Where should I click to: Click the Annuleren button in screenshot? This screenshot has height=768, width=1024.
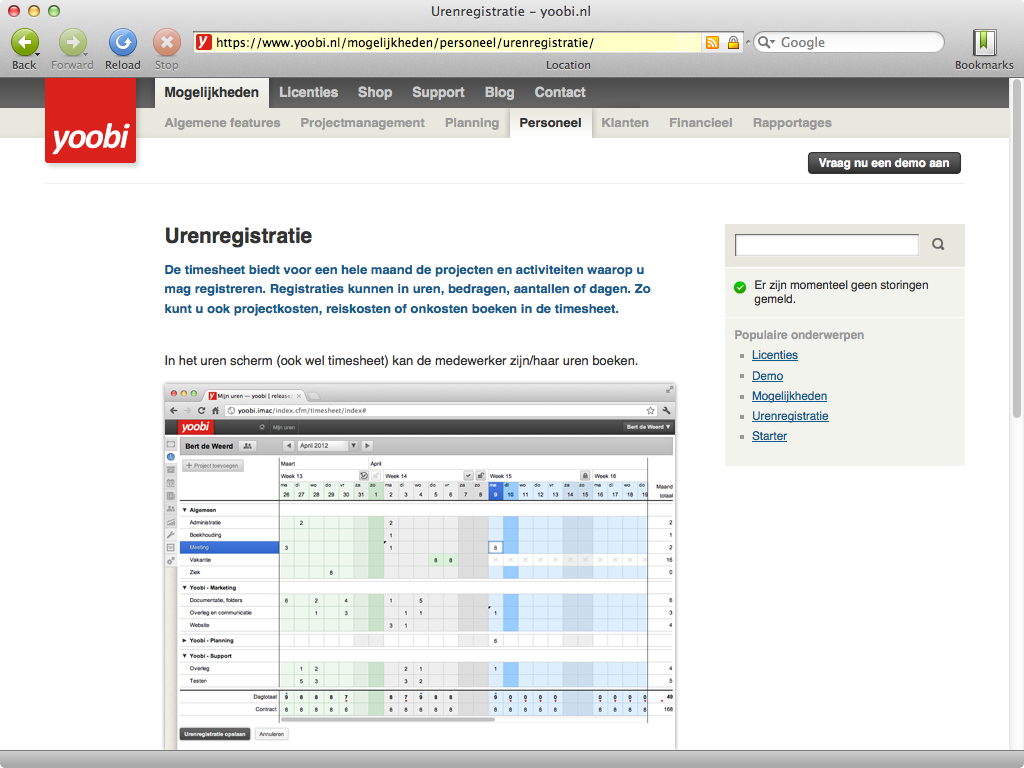pos(272,734)
